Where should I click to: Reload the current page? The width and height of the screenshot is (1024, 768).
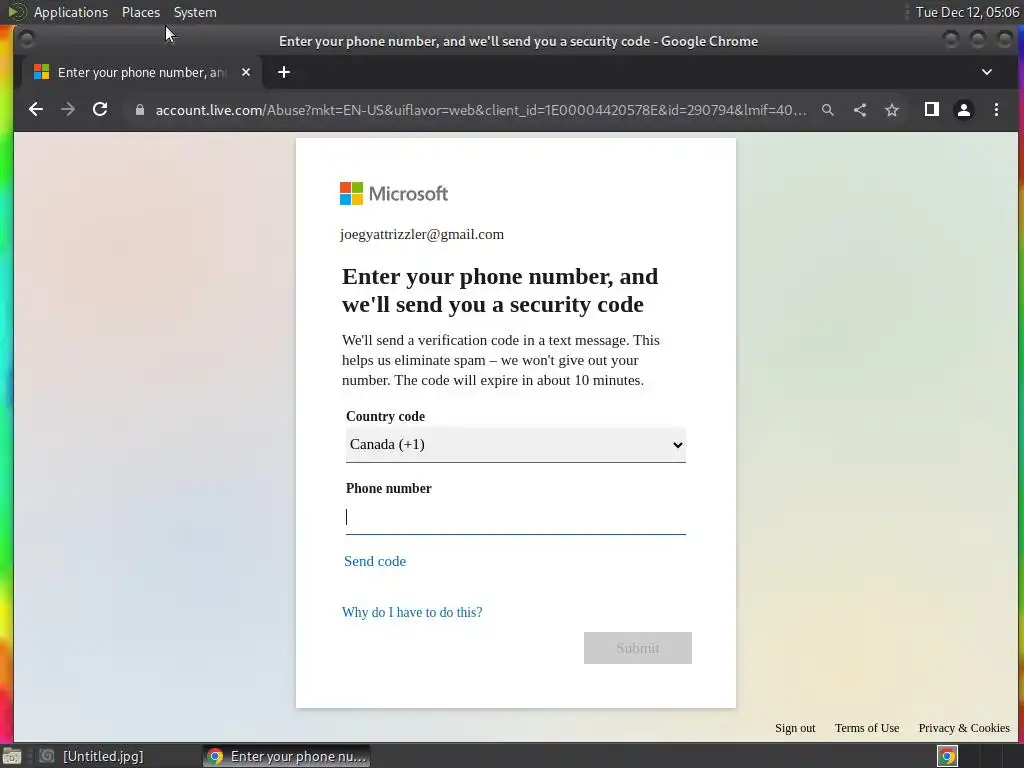point(100,110)
